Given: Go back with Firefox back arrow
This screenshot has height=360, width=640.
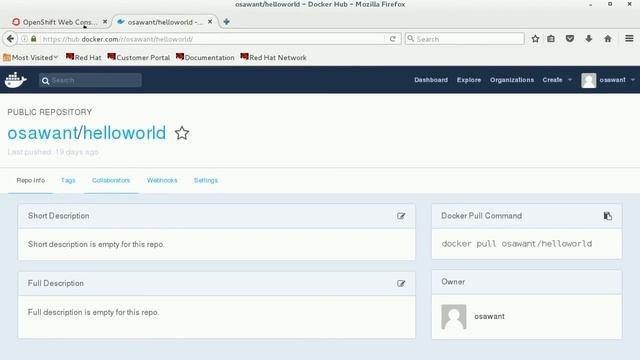Looking at the screenshot, I should 10,39.
